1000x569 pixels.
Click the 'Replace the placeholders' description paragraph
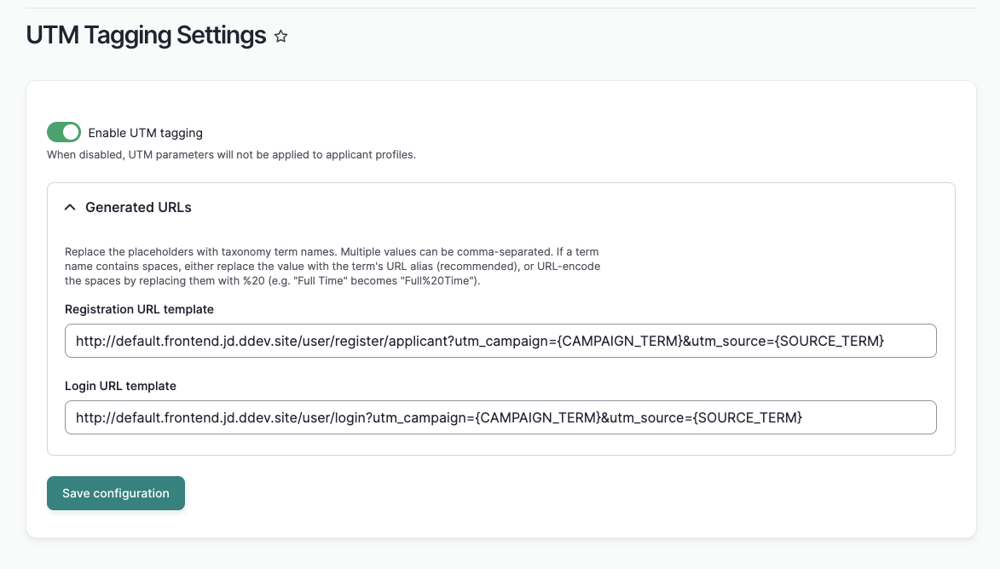point(332,266)
